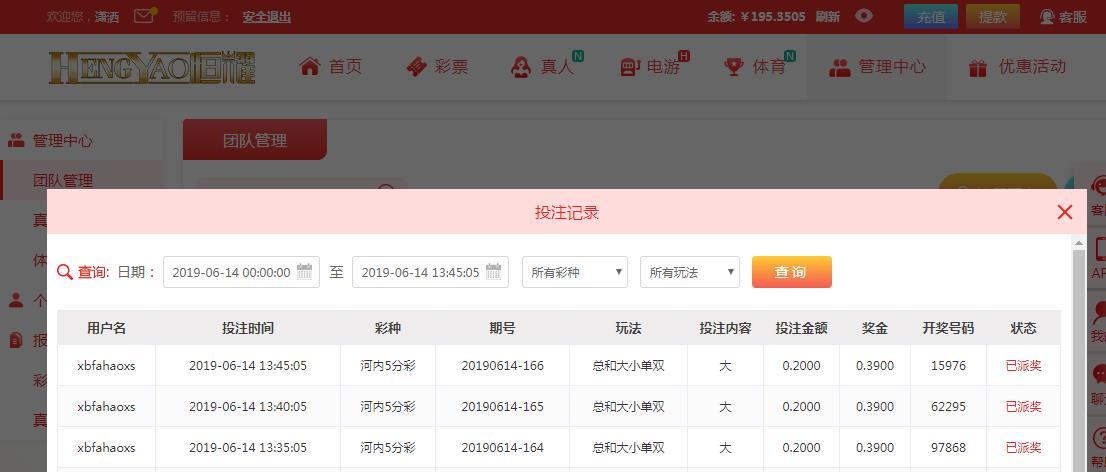Click the 安全退出 logout link
This screenshot has height=472, width=1106.
point(267,17)
